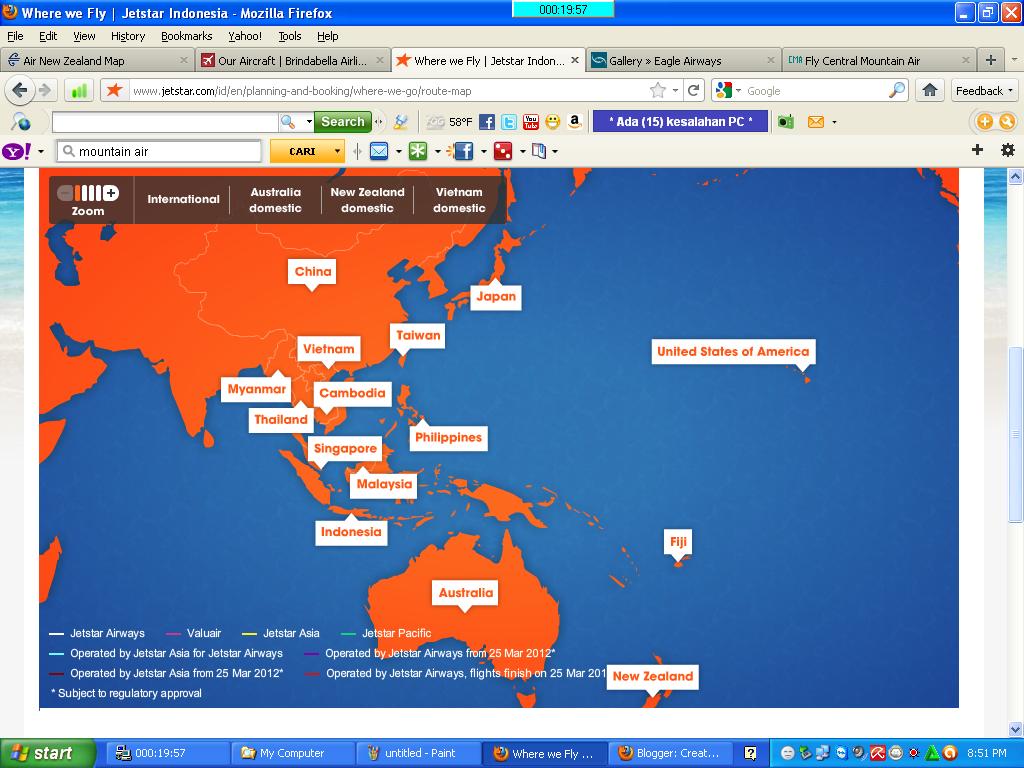Click the 58°F weather toolbar icon
Viewport: 1024px width, 768px height.
[x=452, y=122]
